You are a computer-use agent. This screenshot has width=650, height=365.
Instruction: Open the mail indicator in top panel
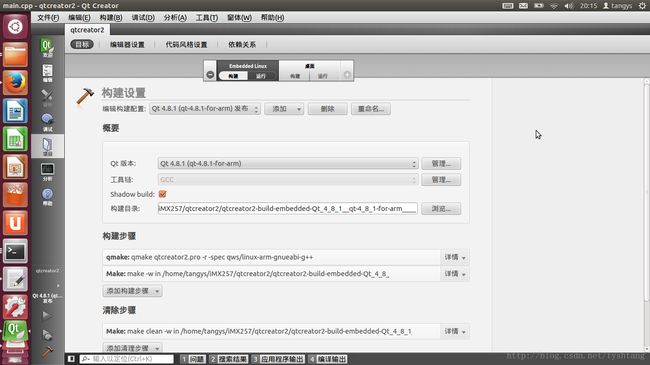[x=523, y=6]
